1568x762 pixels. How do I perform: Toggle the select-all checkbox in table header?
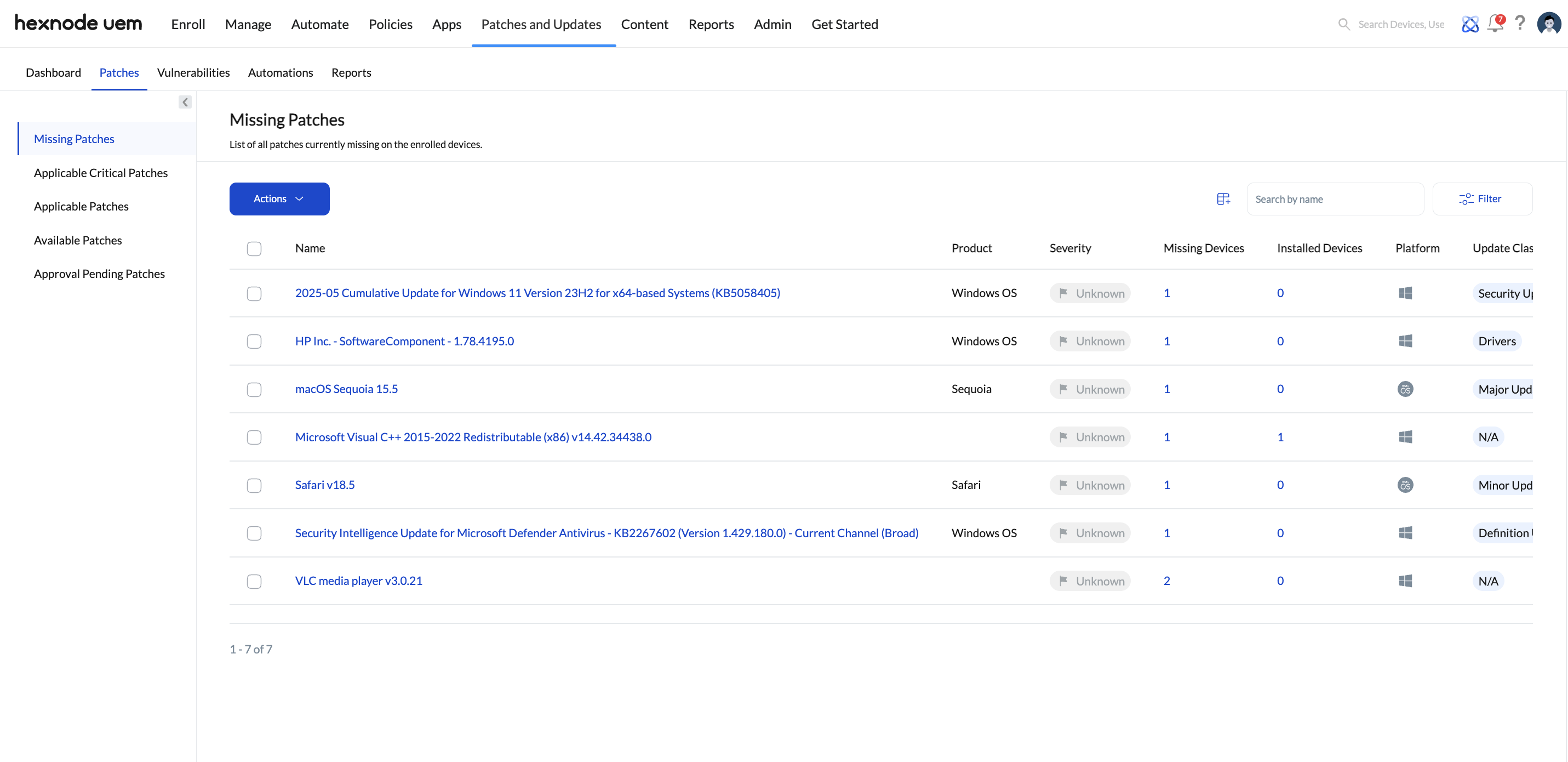pyautogui.click(x=254, y=248)
